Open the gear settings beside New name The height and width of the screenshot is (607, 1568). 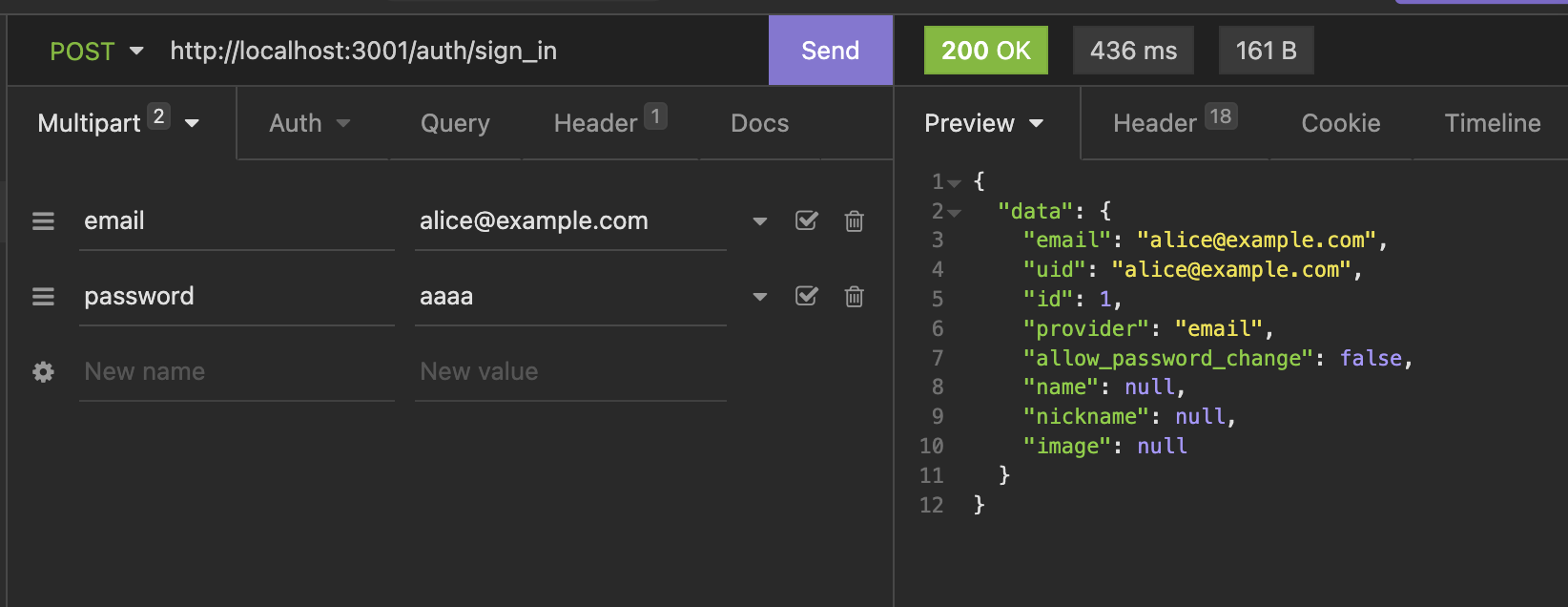[43, 372]
